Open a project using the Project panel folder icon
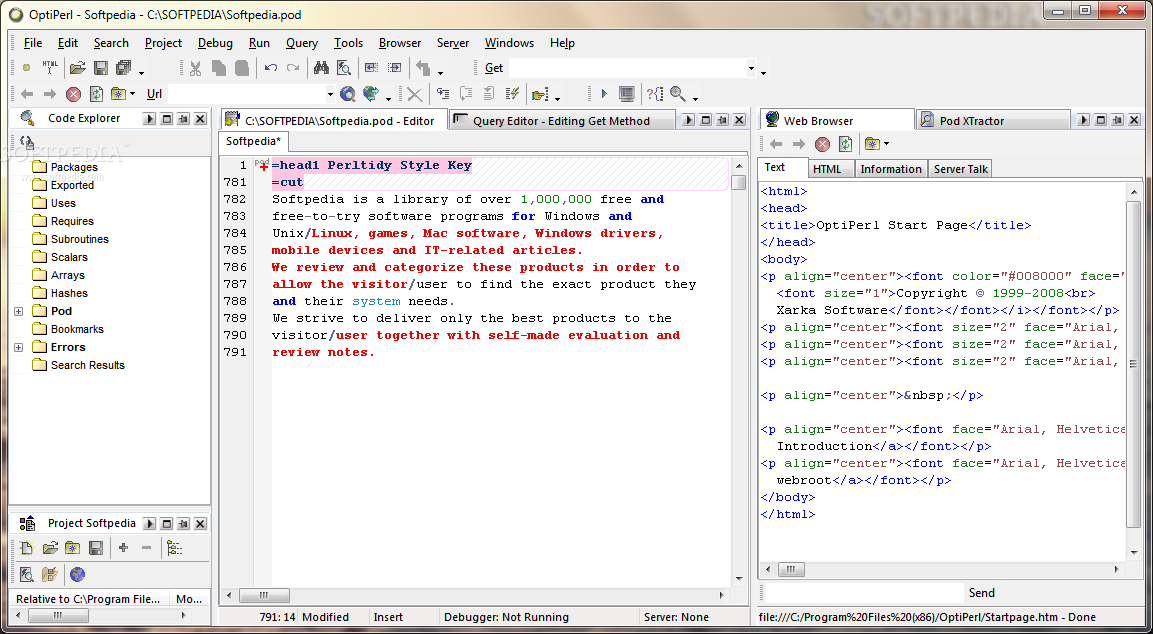Viewport: 1153px width, 634px height. pyautogui.click(x=50, y=548)
